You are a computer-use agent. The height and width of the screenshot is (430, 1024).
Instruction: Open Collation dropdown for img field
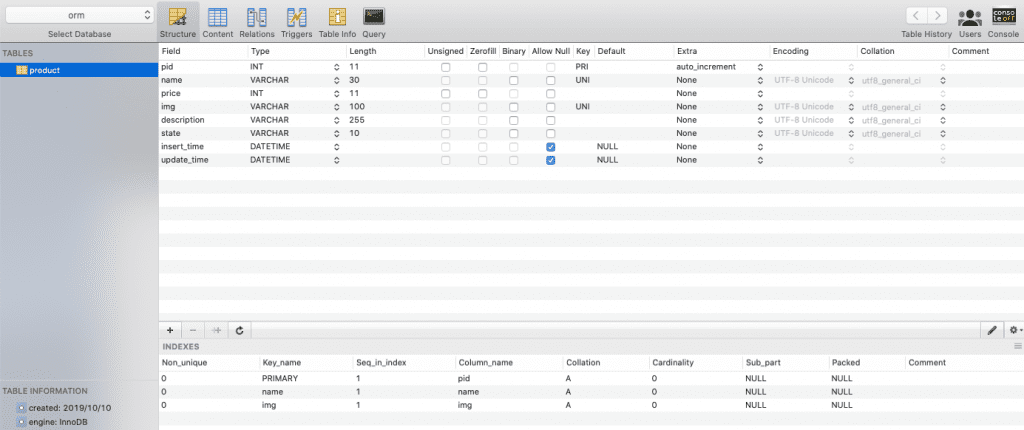pos(942,107)
